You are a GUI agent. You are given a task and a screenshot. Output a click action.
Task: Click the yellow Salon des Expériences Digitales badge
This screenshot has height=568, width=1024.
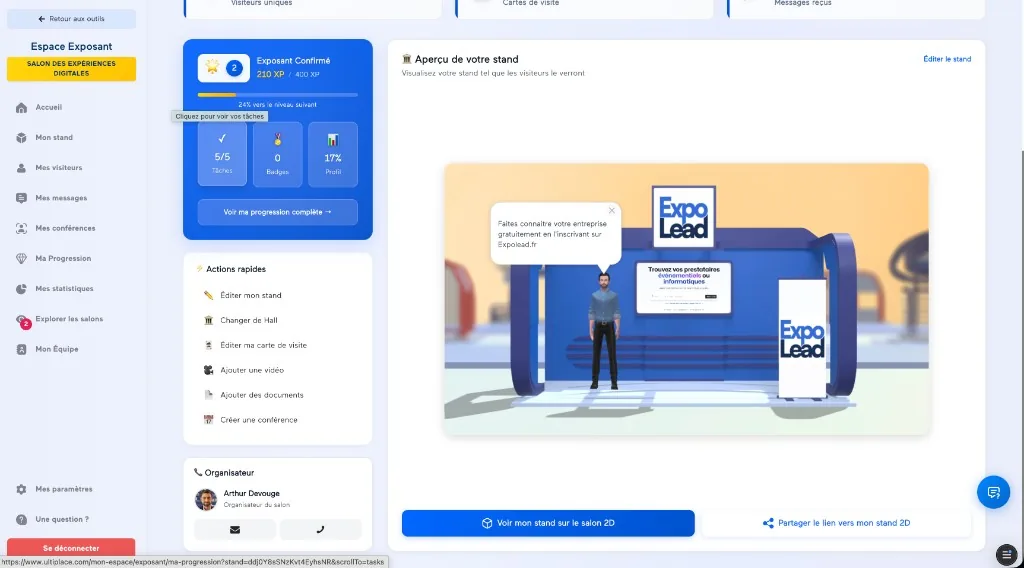coord(71,69)
